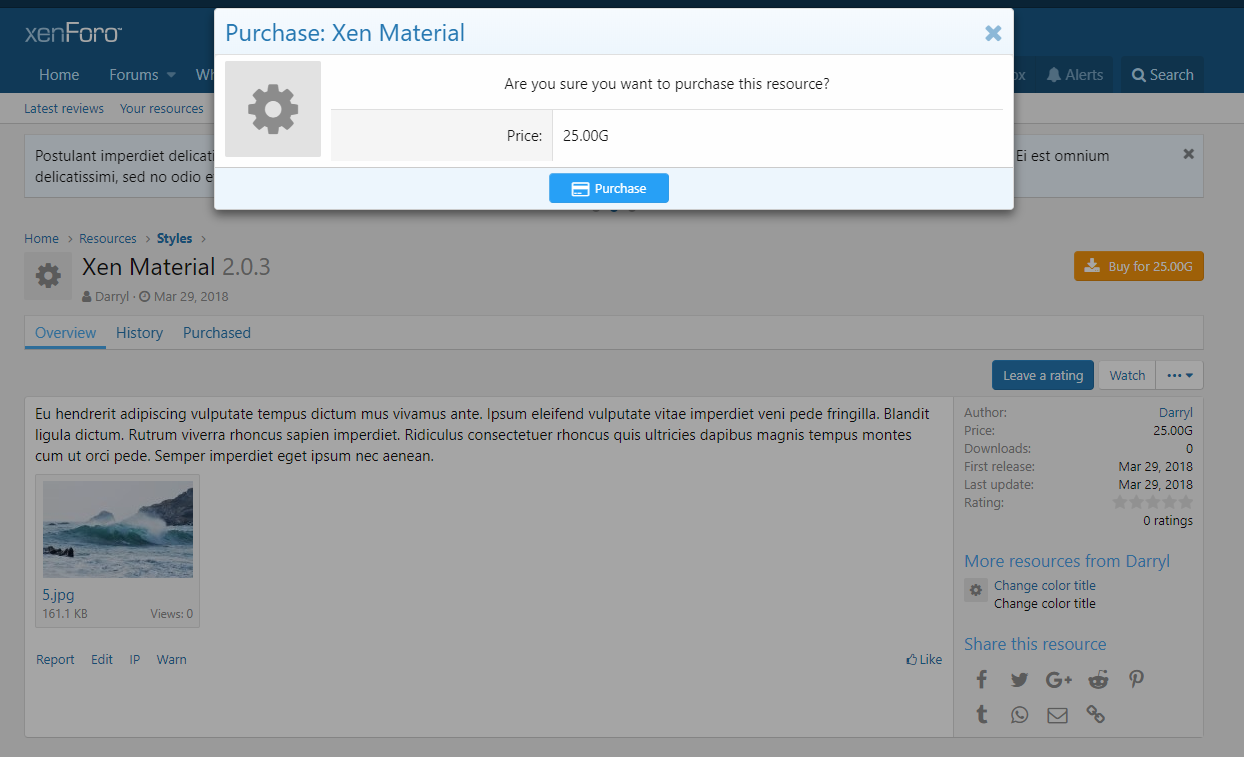Click the Google Plus share icon
The image size is (1244, 757).
pos(1058,680)
